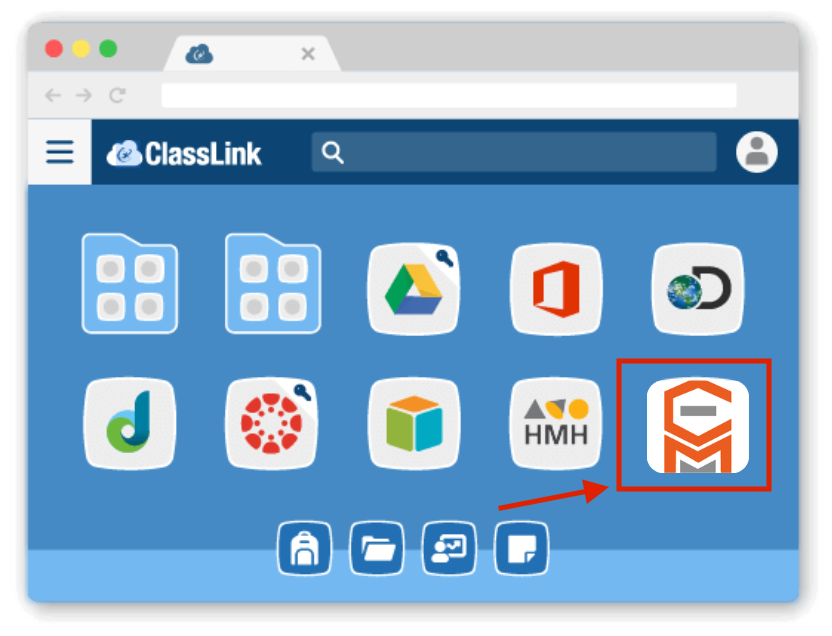The height and width of the screenshot is (636, 832).
Task: Open the user profile avatar menu
Action: [x=757, y=152]
